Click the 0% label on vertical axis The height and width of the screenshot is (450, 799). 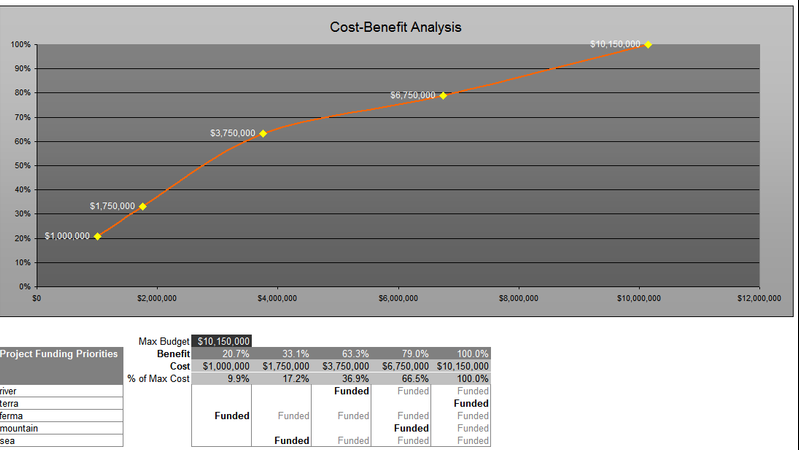tap(25, 286)
